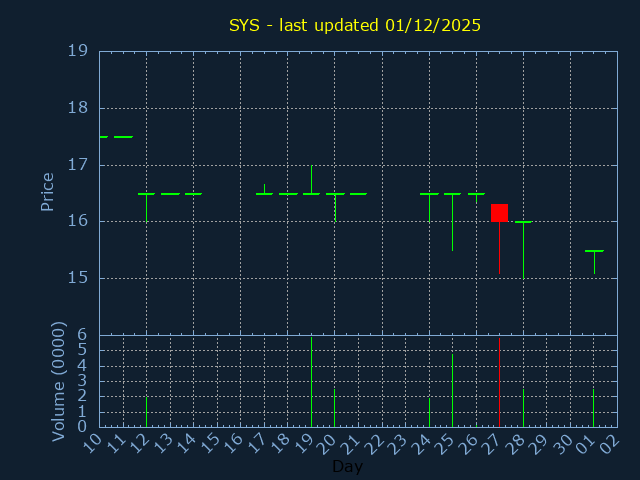Viewport: 640px width, 480px height.
Task: Click the Day label under the x-axis
Action: 347,466
